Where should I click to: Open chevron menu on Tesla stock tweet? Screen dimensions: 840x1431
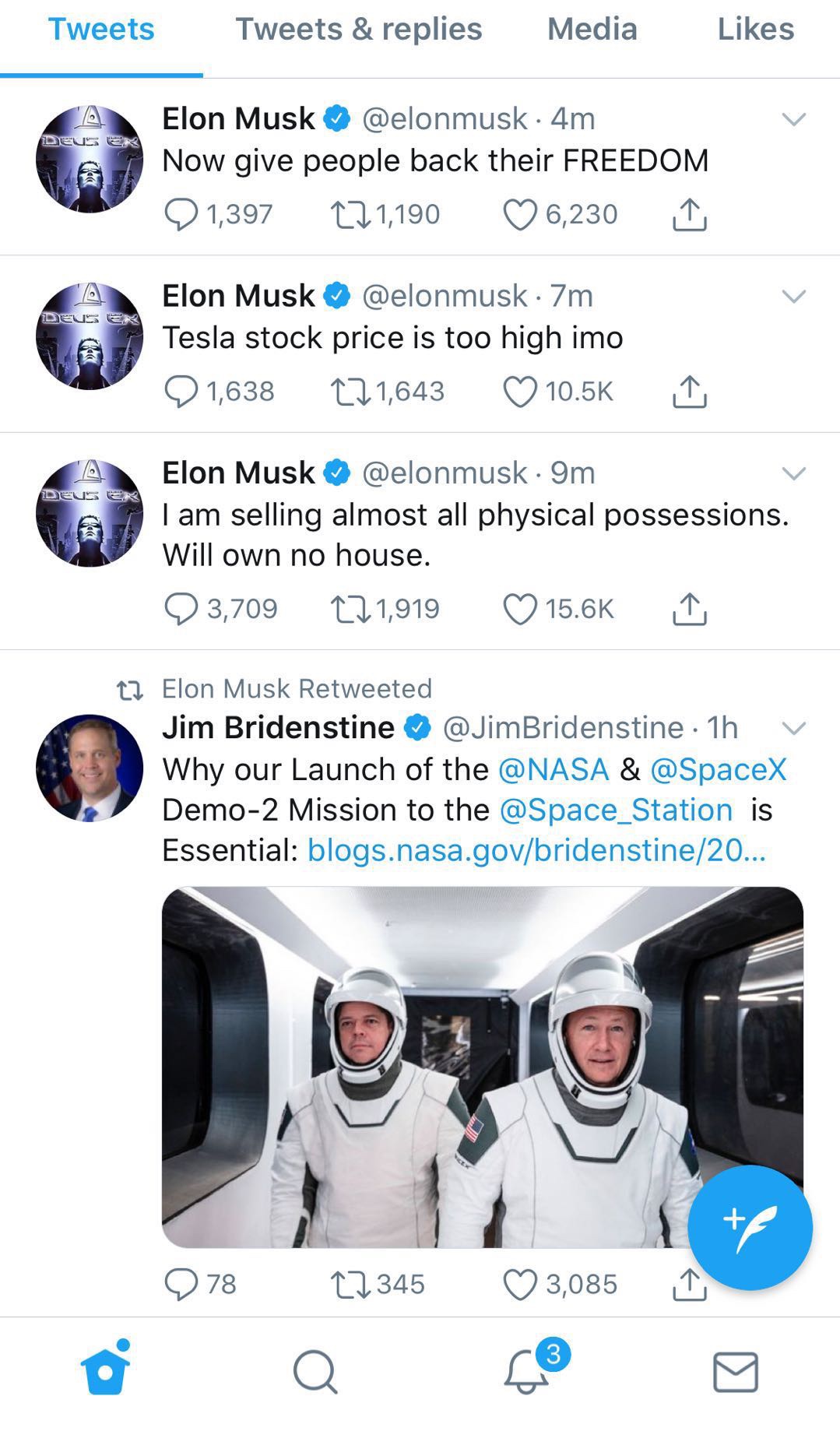tap(793, 297)
